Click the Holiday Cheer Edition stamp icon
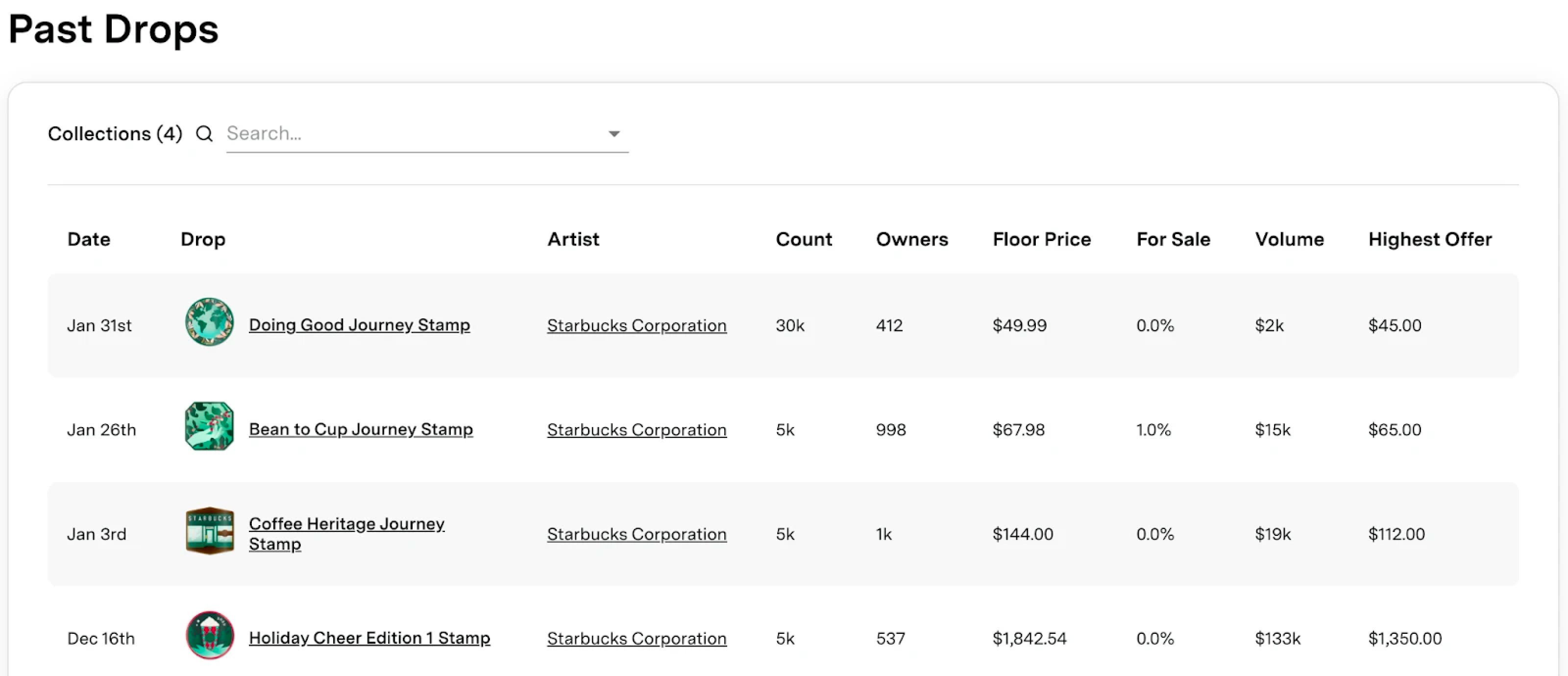This screenshot has height=676, width=1568. [209, 635]
